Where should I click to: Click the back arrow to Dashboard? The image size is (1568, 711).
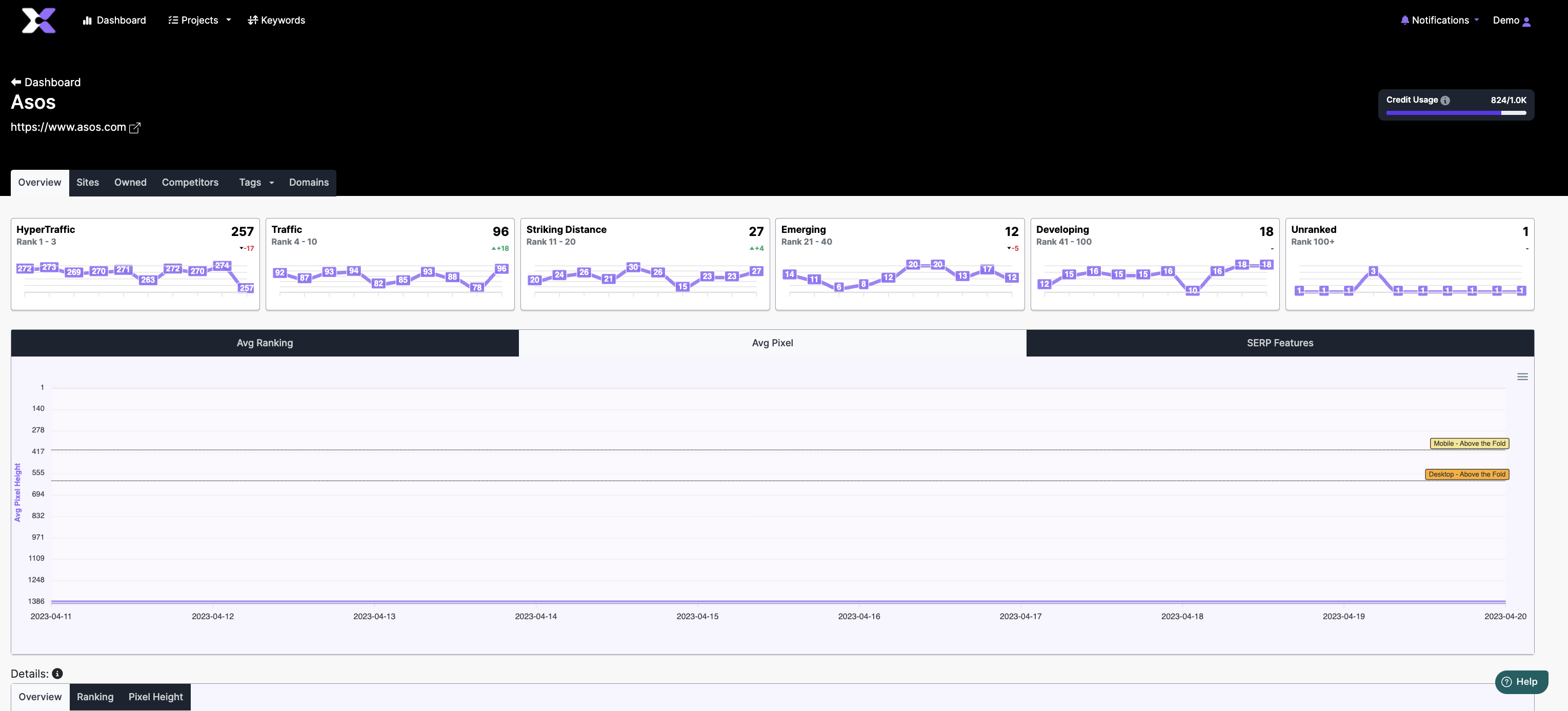coord(16,82)
